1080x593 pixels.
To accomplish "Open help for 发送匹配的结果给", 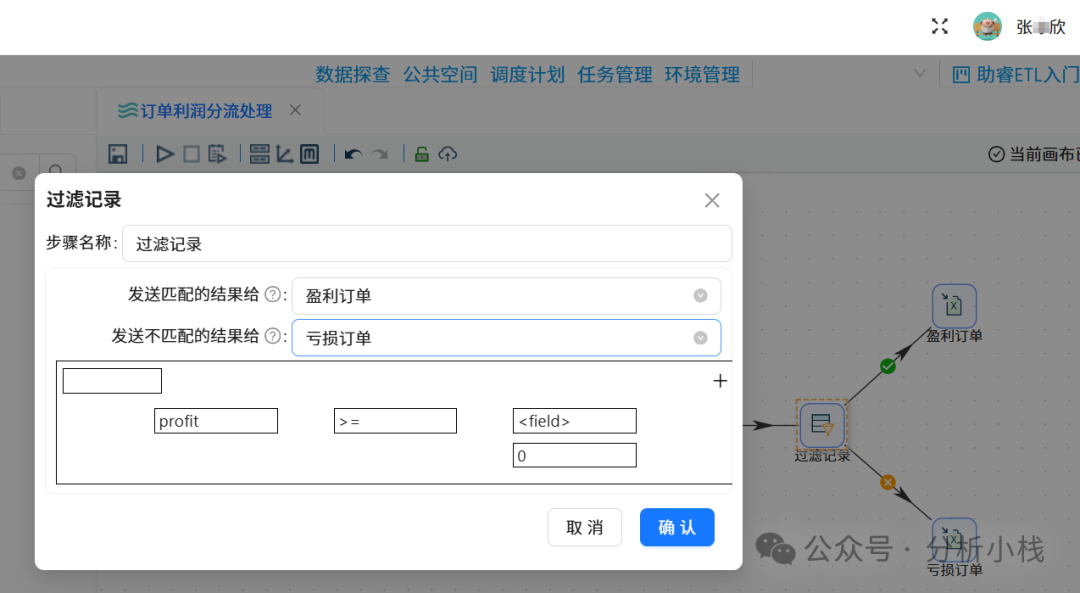I will (273, 295).
